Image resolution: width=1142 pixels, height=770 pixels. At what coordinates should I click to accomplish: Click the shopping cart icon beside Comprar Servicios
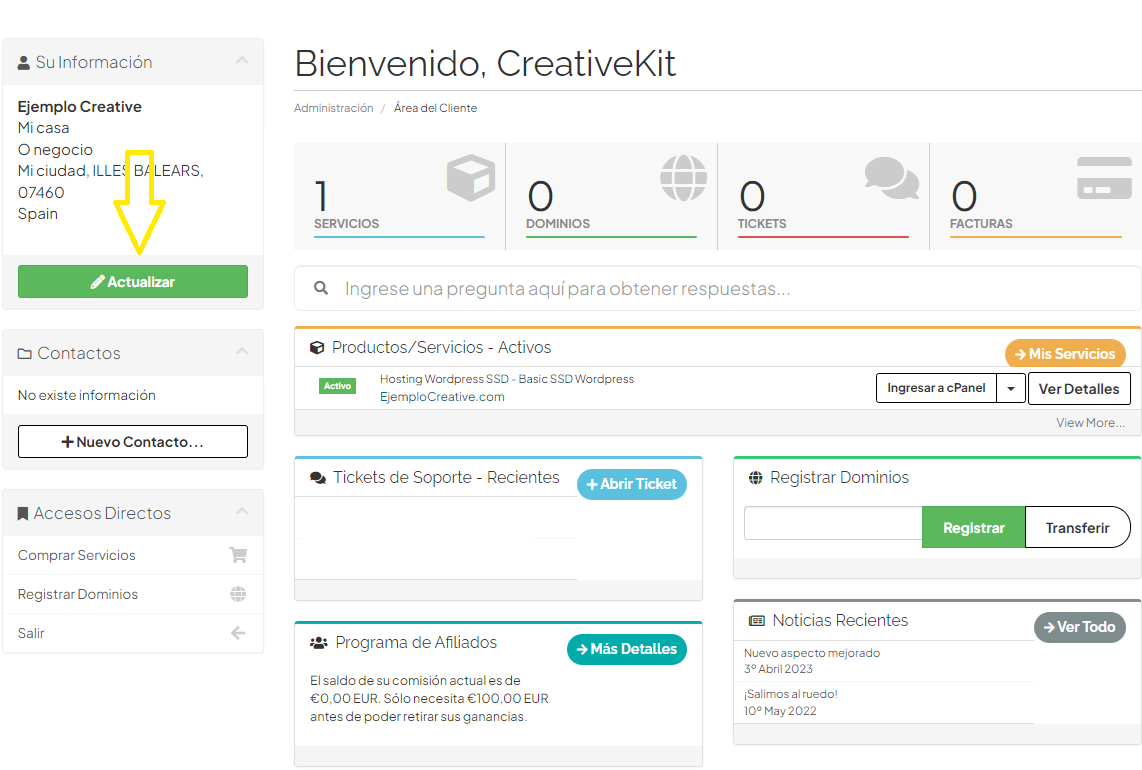click(x=237, y=555)
